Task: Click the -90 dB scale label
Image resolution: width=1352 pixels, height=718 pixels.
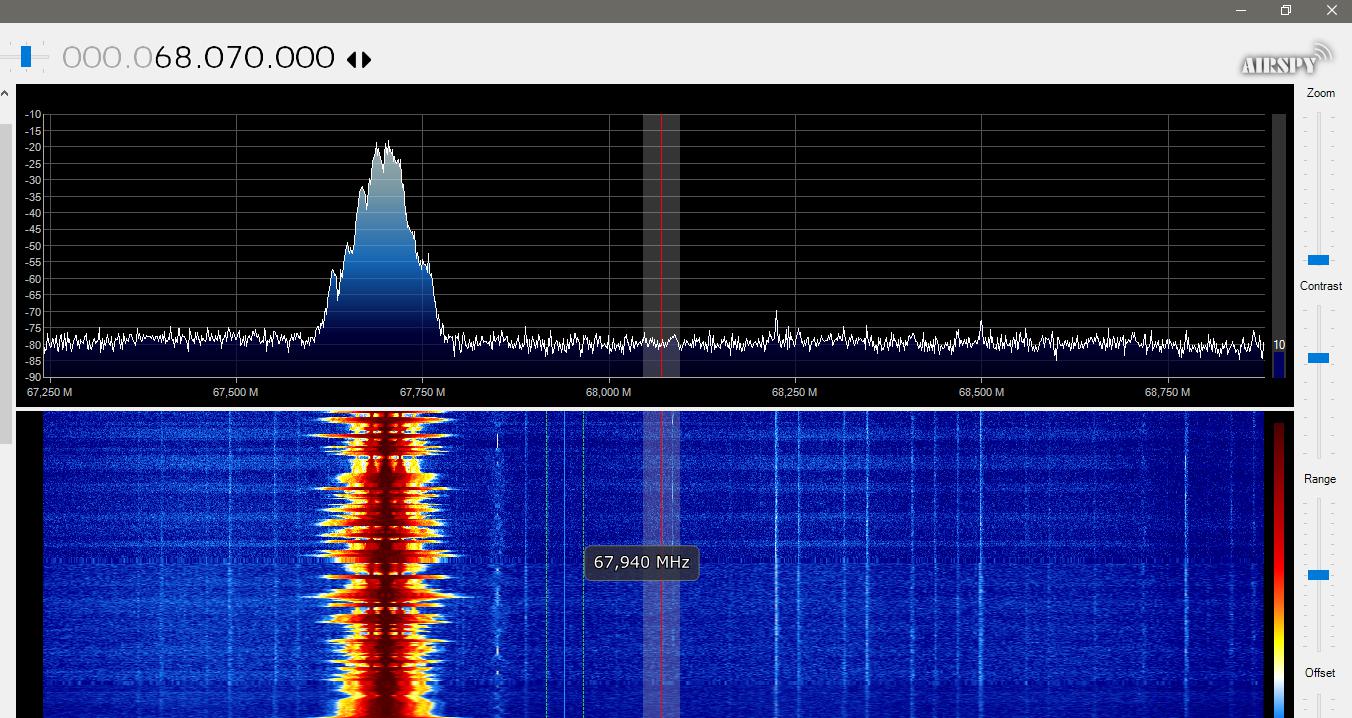Action: point(33,377)
